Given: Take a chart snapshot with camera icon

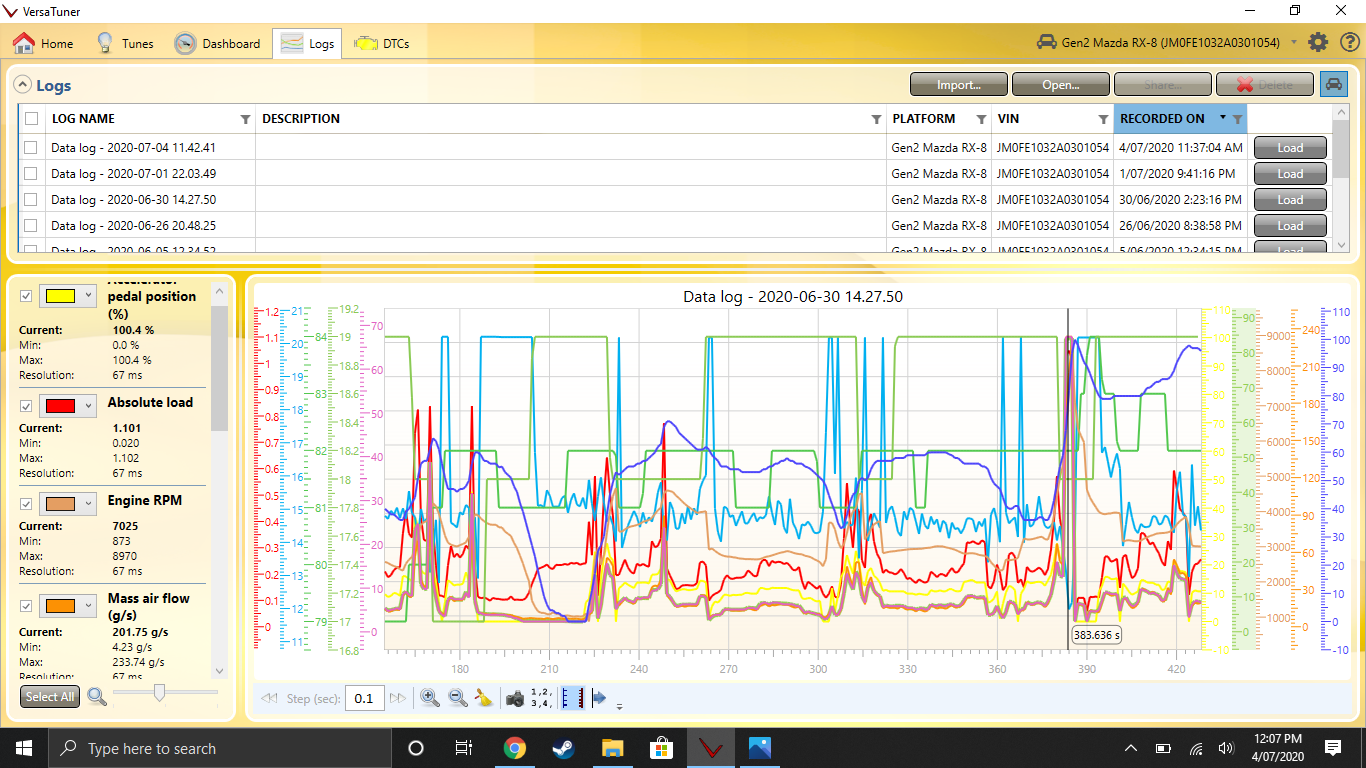Looking at the screenshot, I should point(515,698).
